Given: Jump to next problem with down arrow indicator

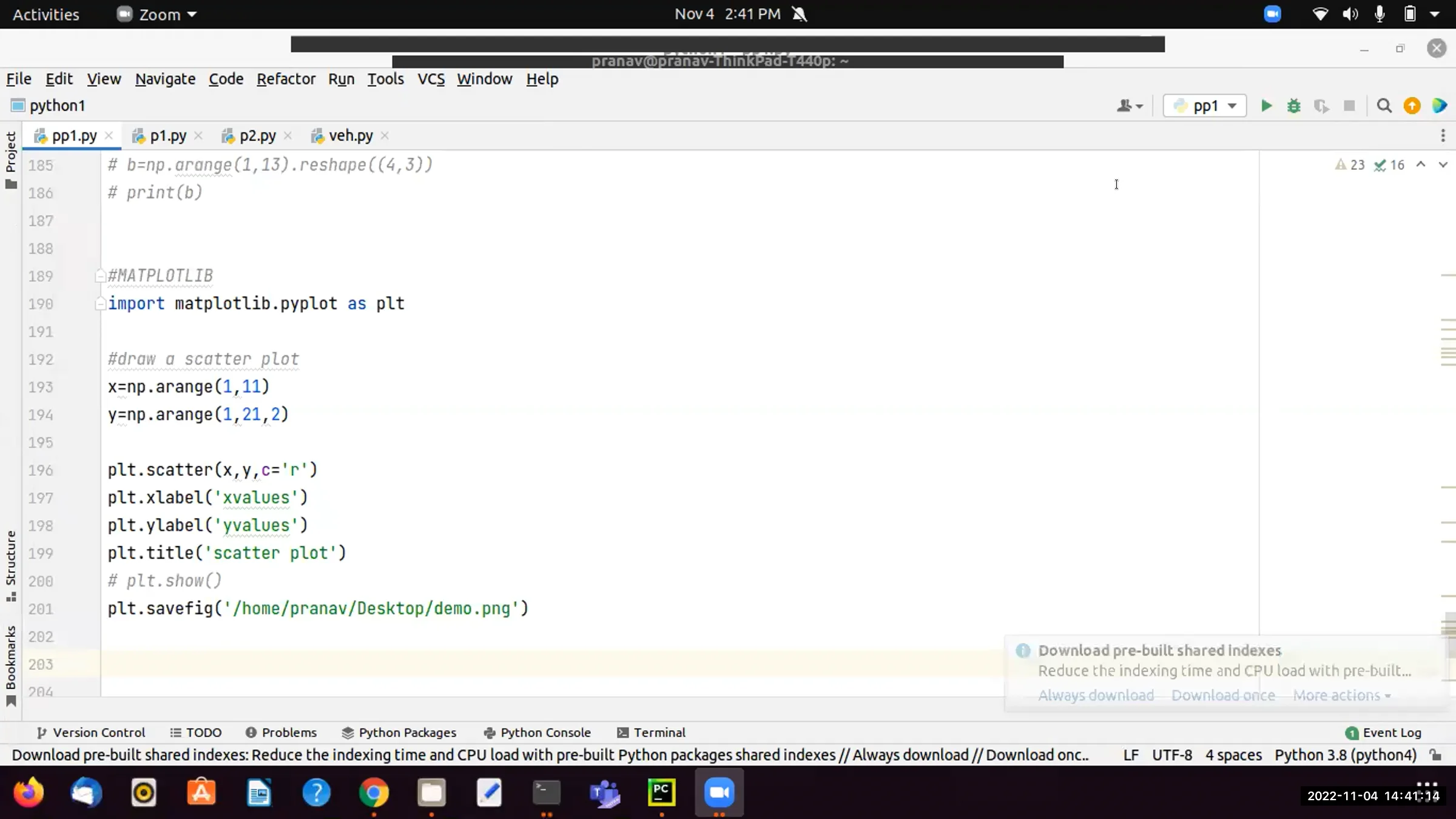Looking at the screenshot, I should tap(1443, 164).
